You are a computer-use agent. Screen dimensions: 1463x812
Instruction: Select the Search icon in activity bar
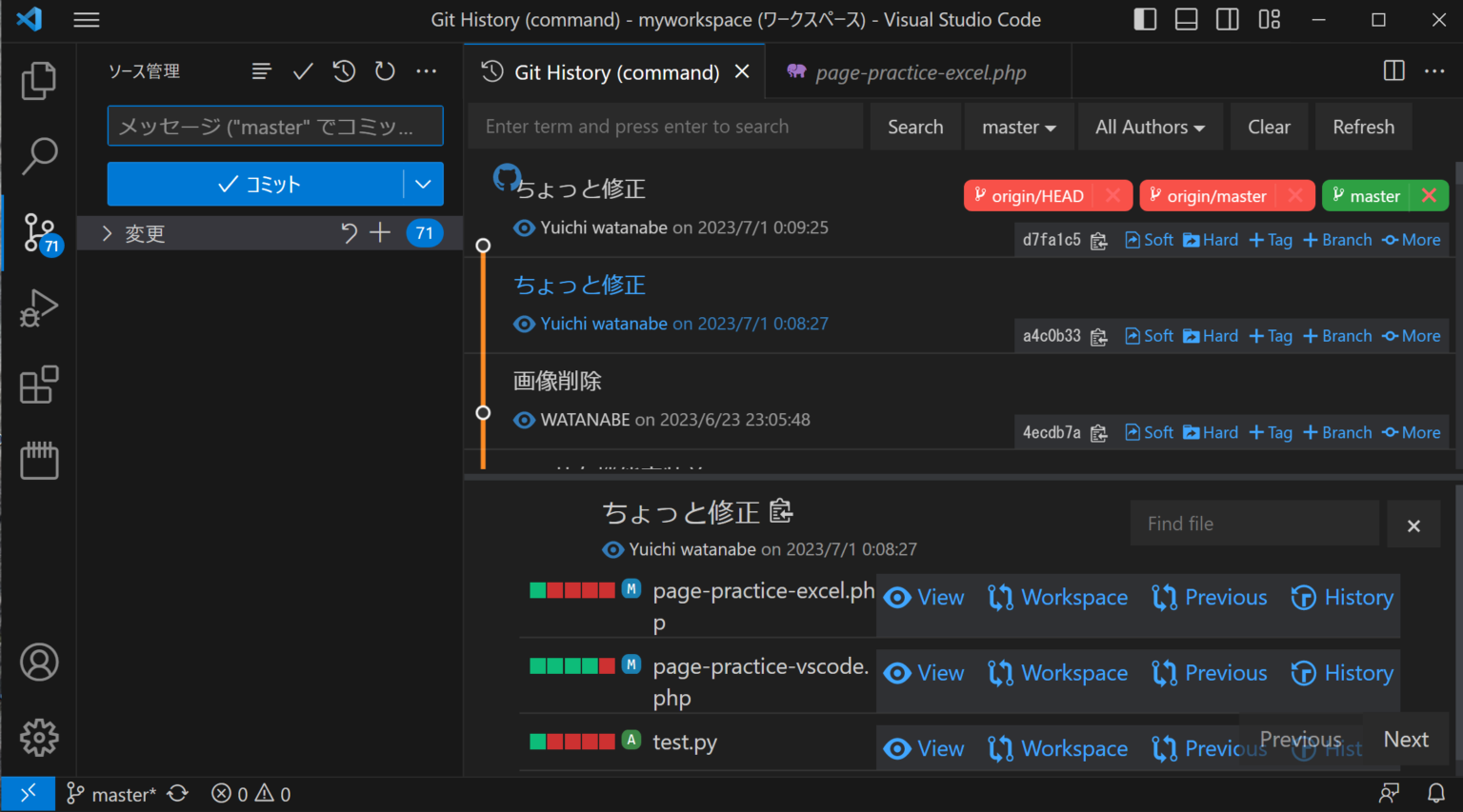[39, 155]
